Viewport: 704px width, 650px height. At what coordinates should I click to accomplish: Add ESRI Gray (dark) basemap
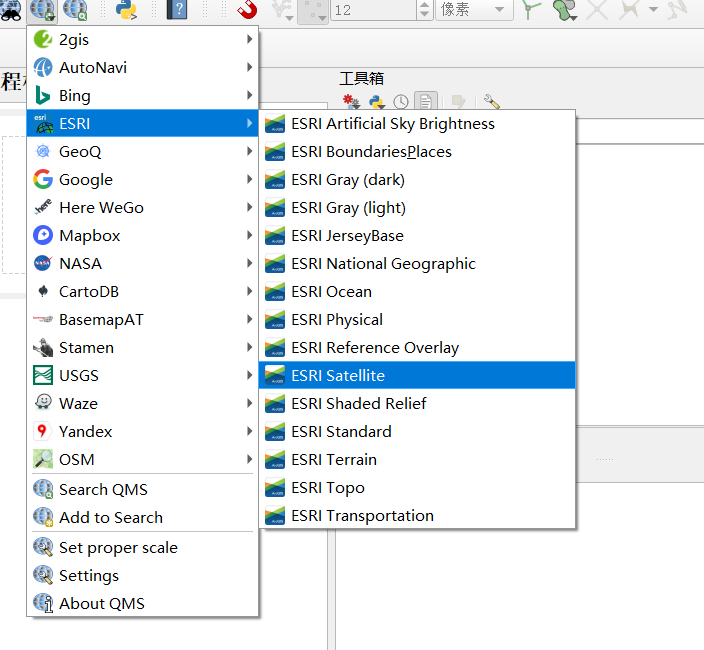tap(417, 180)
